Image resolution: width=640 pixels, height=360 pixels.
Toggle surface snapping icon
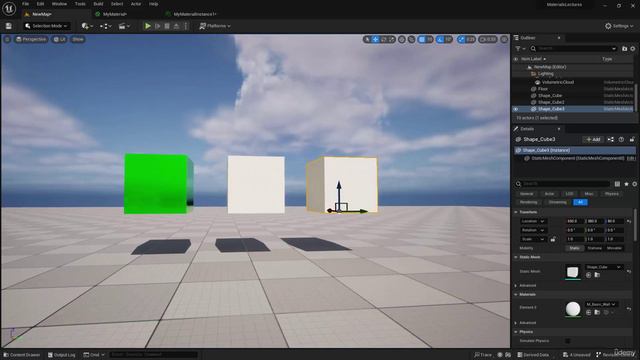click(x=411, y=40)
